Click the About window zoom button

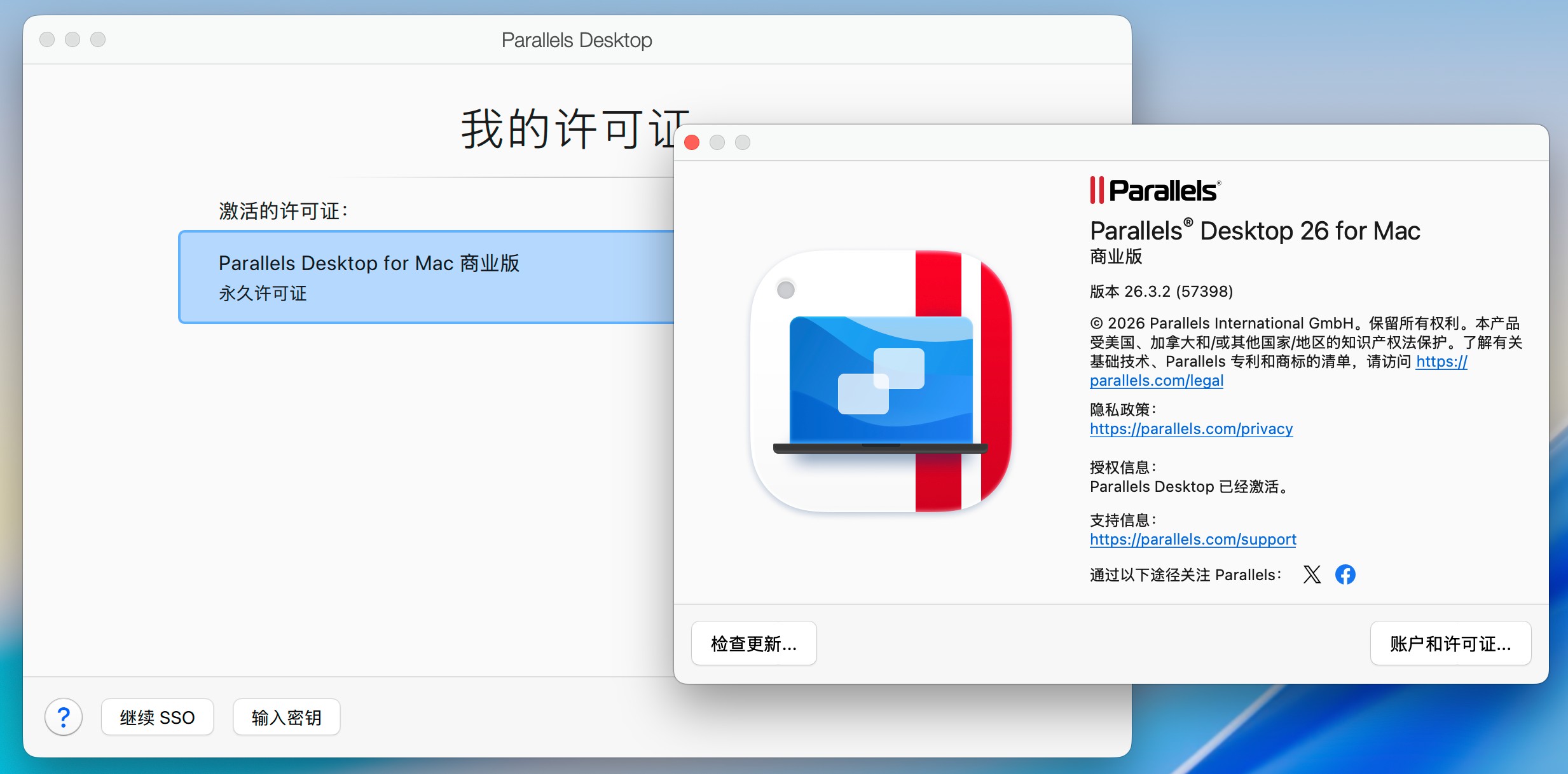pyautogui.click(x=743, y=142)
